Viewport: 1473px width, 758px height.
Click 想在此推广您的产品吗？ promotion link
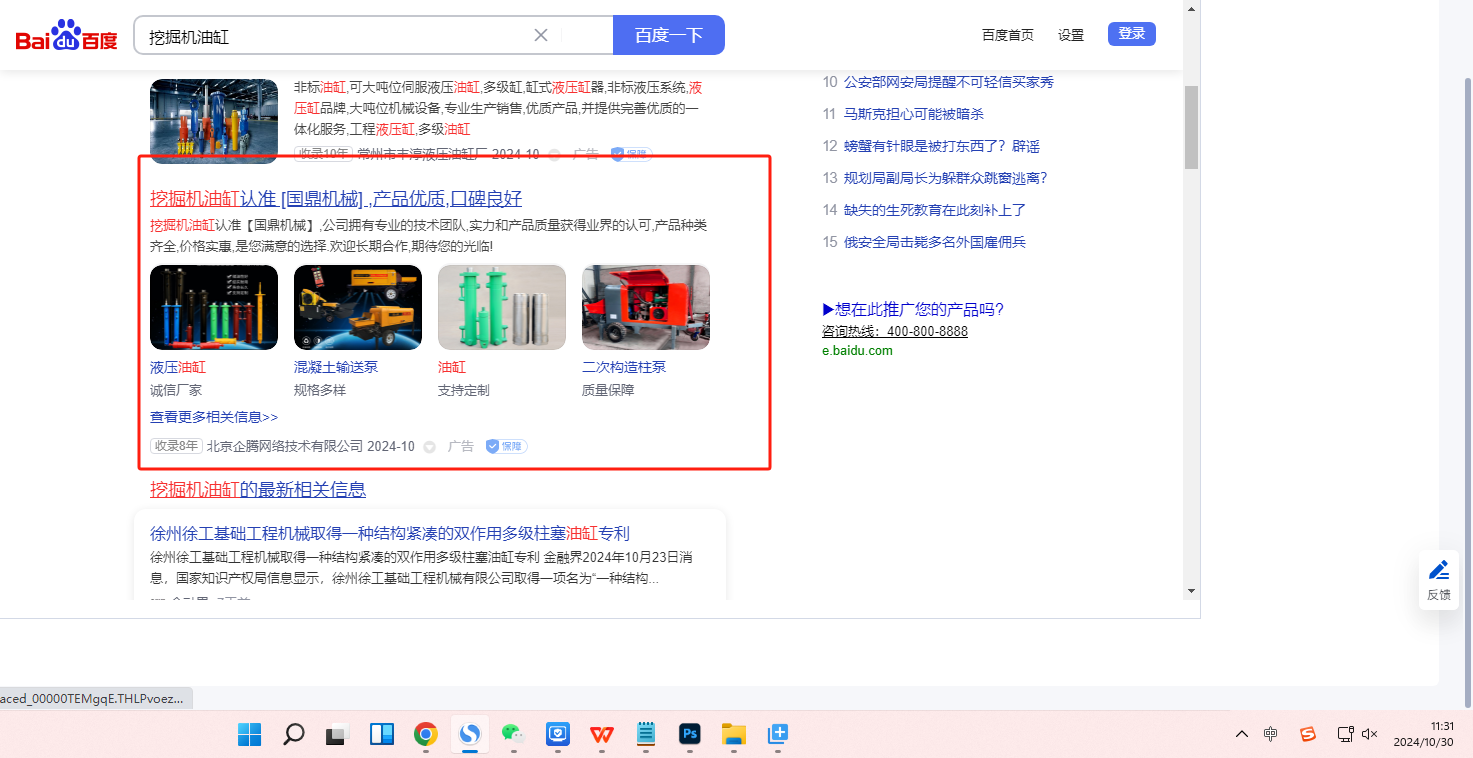(x=913, y=309)
